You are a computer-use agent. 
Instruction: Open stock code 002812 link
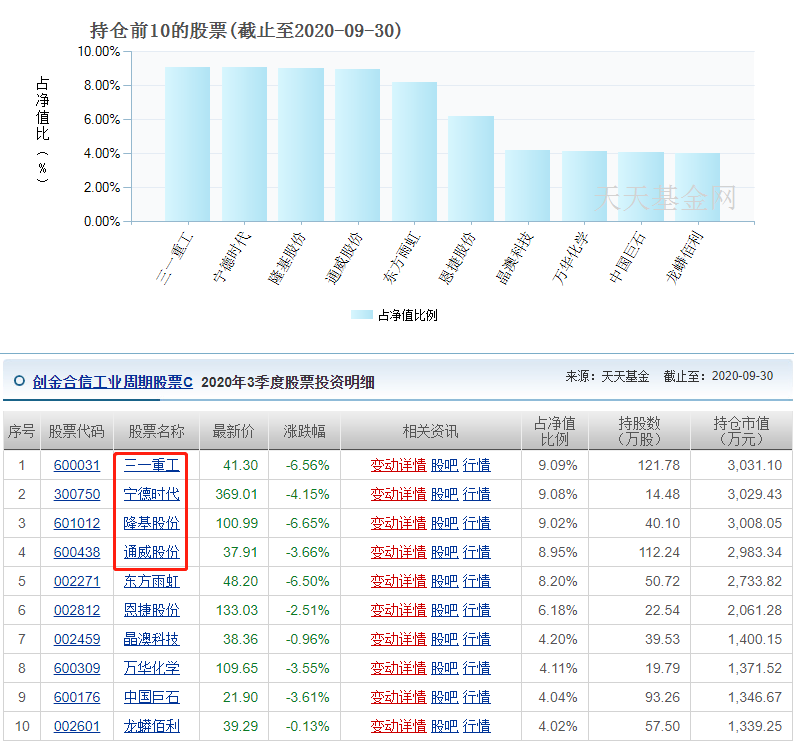tap(77, 610)
